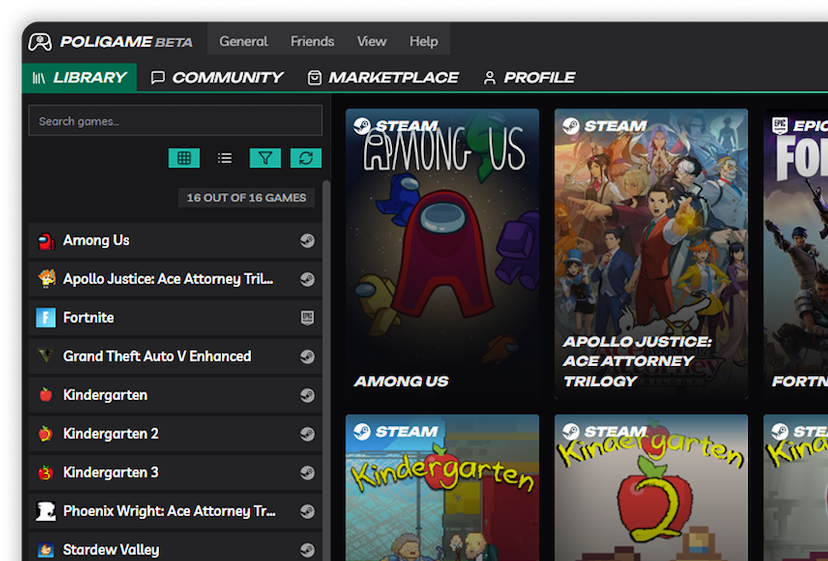The width and height of the screenshot is (828, 561).
Task: Click the Steam icon on the Phoenix Wright row
Action: pyautogui.click(x=307, y=511)
